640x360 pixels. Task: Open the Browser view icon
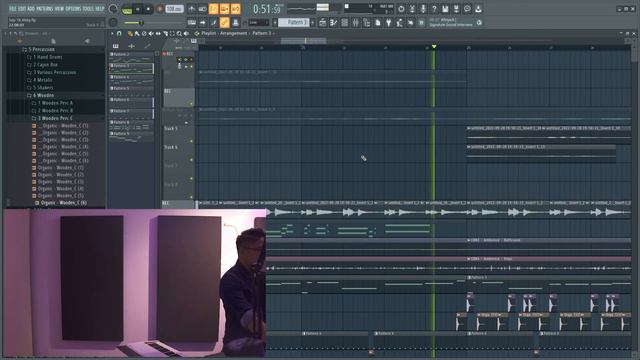(x=367, y=23)
